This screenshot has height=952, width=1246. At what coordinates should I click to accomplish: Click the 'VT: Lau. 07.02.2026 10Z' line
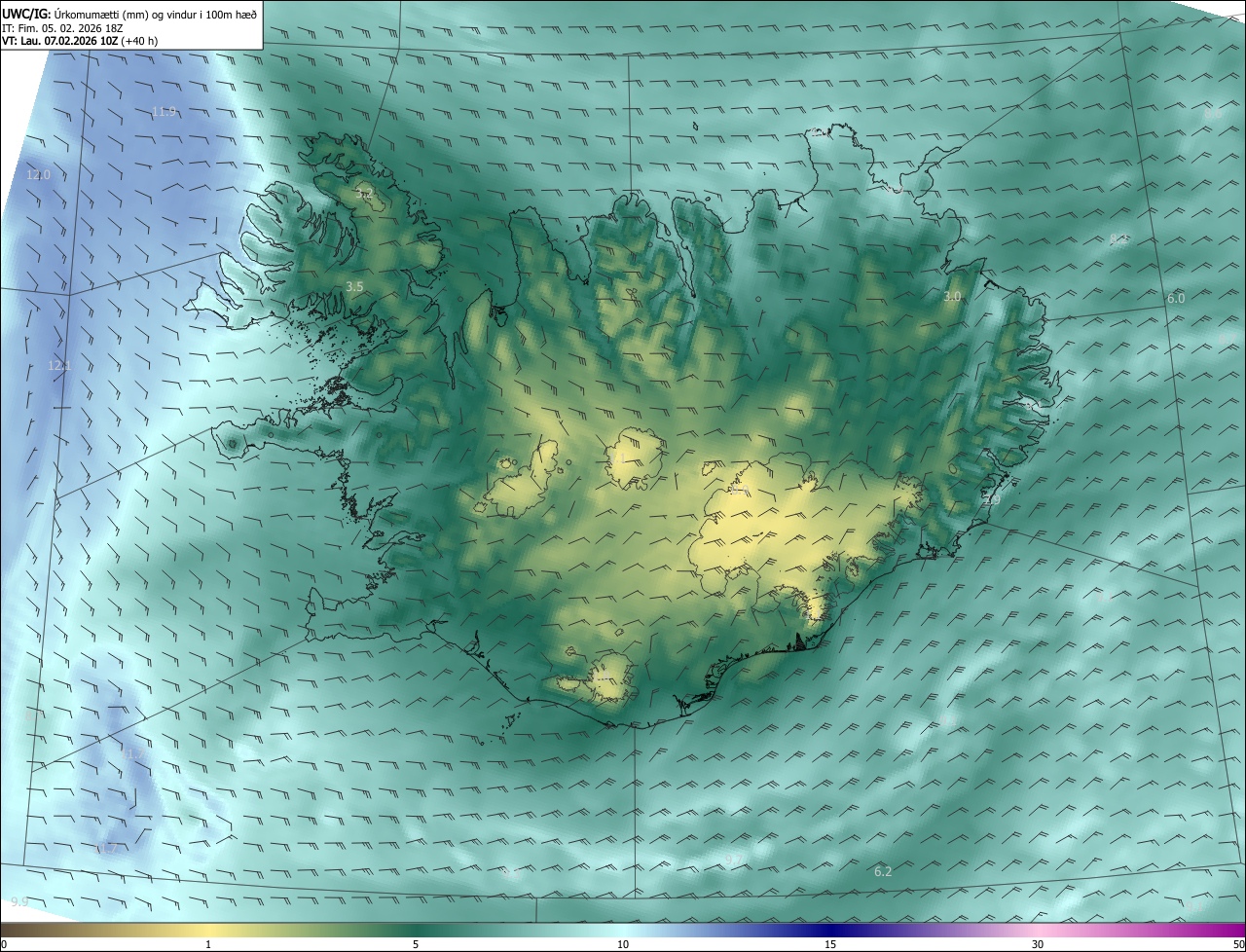82,41
